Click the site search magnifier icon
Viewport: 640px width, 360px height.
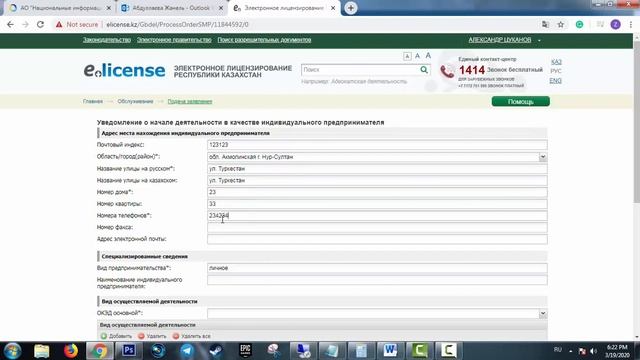[424, 70]
